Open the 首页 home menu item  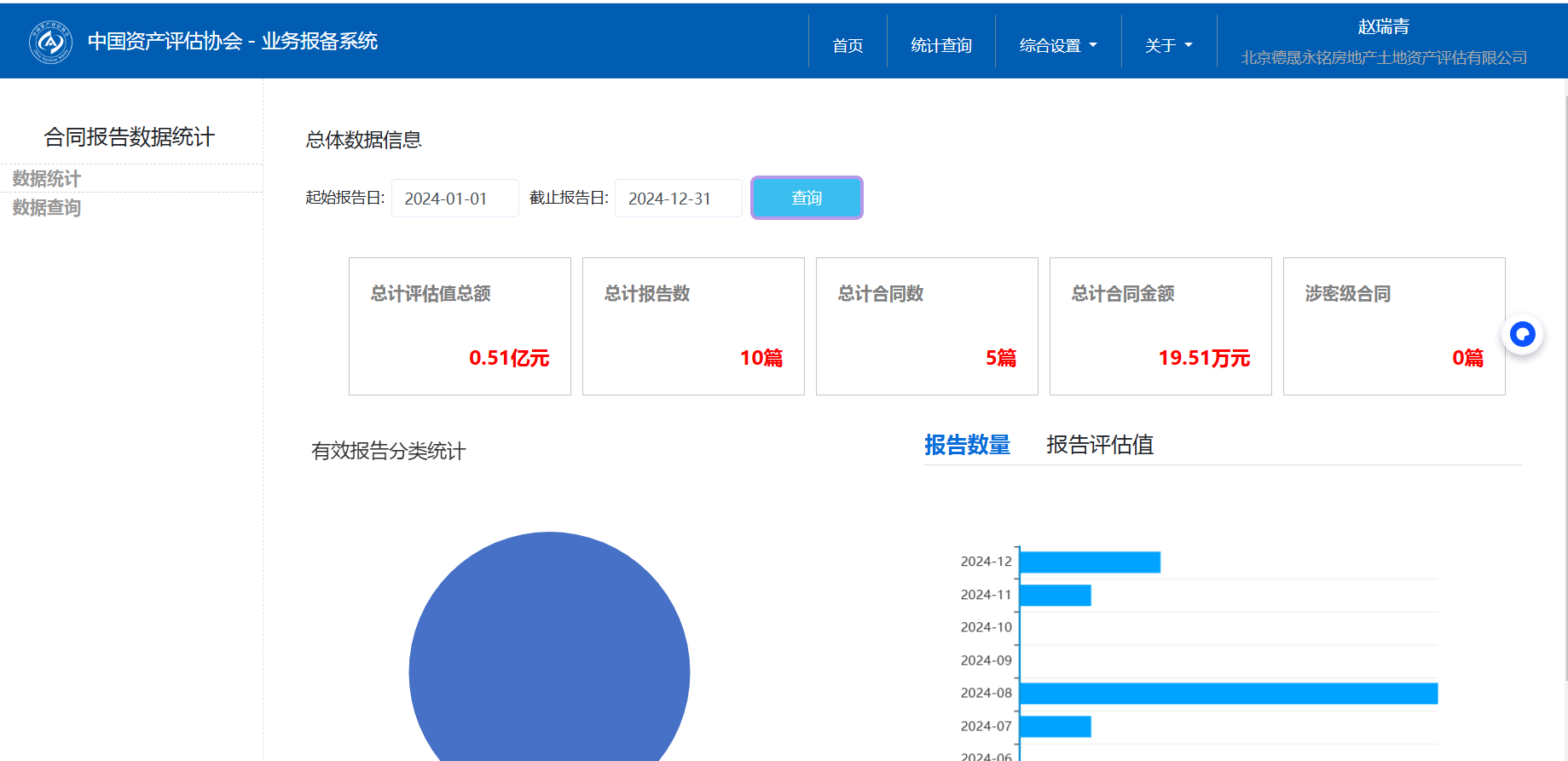click(848, 45)
